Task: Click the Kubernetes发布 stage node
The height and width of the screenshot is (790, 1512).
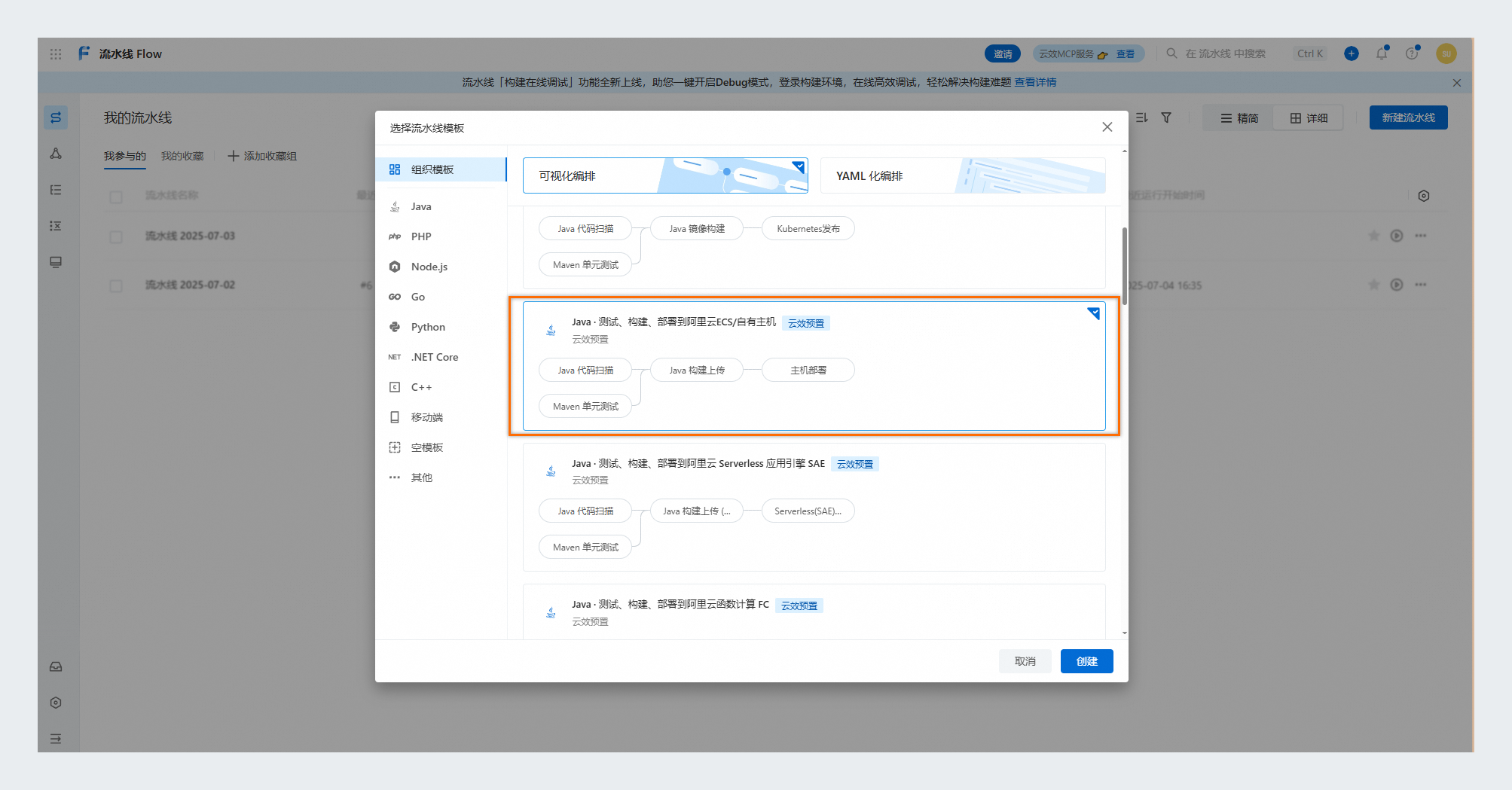Action: [808, 228]
